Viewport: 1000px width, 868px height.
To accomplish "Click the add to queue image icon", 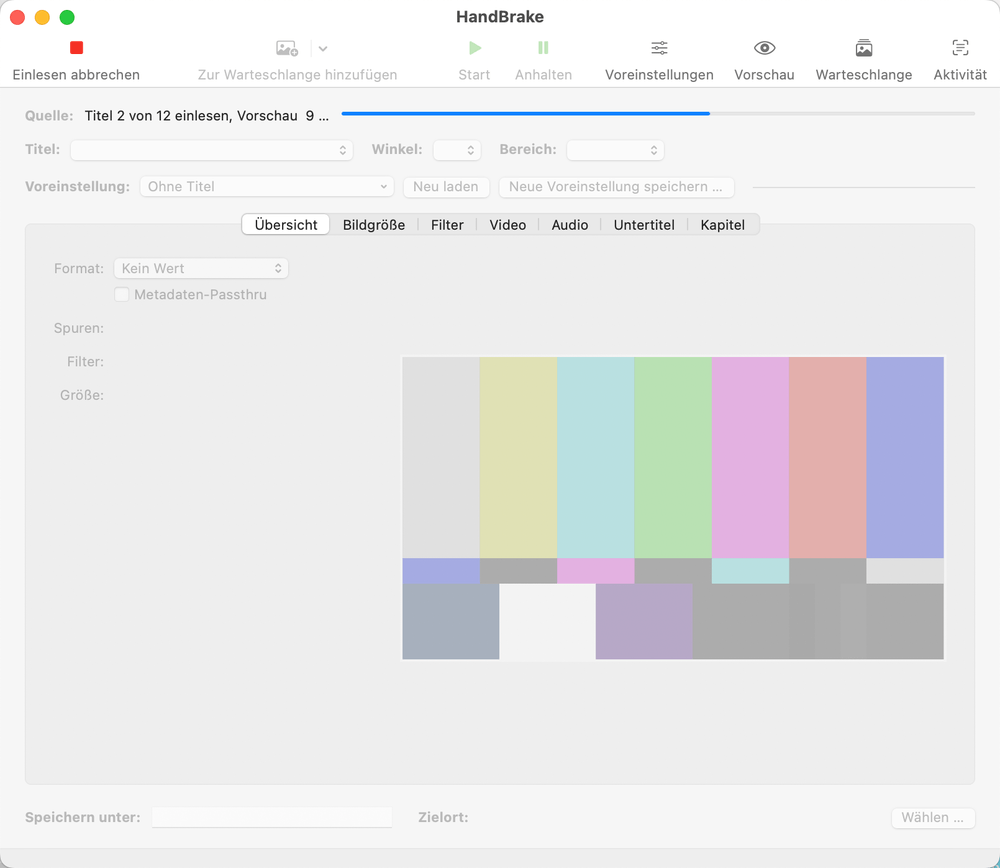I will 287,48.
